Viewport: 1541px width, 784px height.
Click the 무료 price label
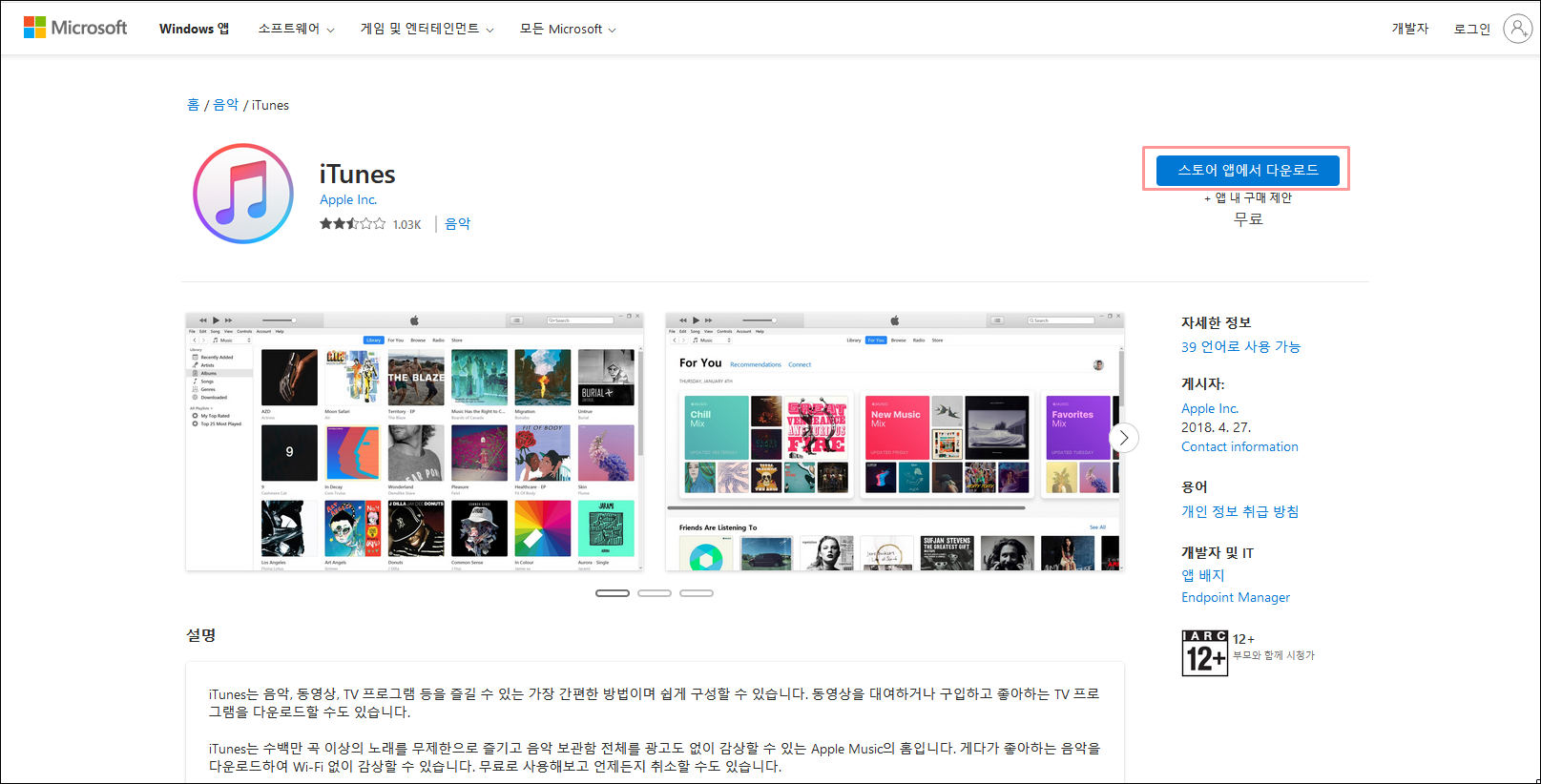1248,218
